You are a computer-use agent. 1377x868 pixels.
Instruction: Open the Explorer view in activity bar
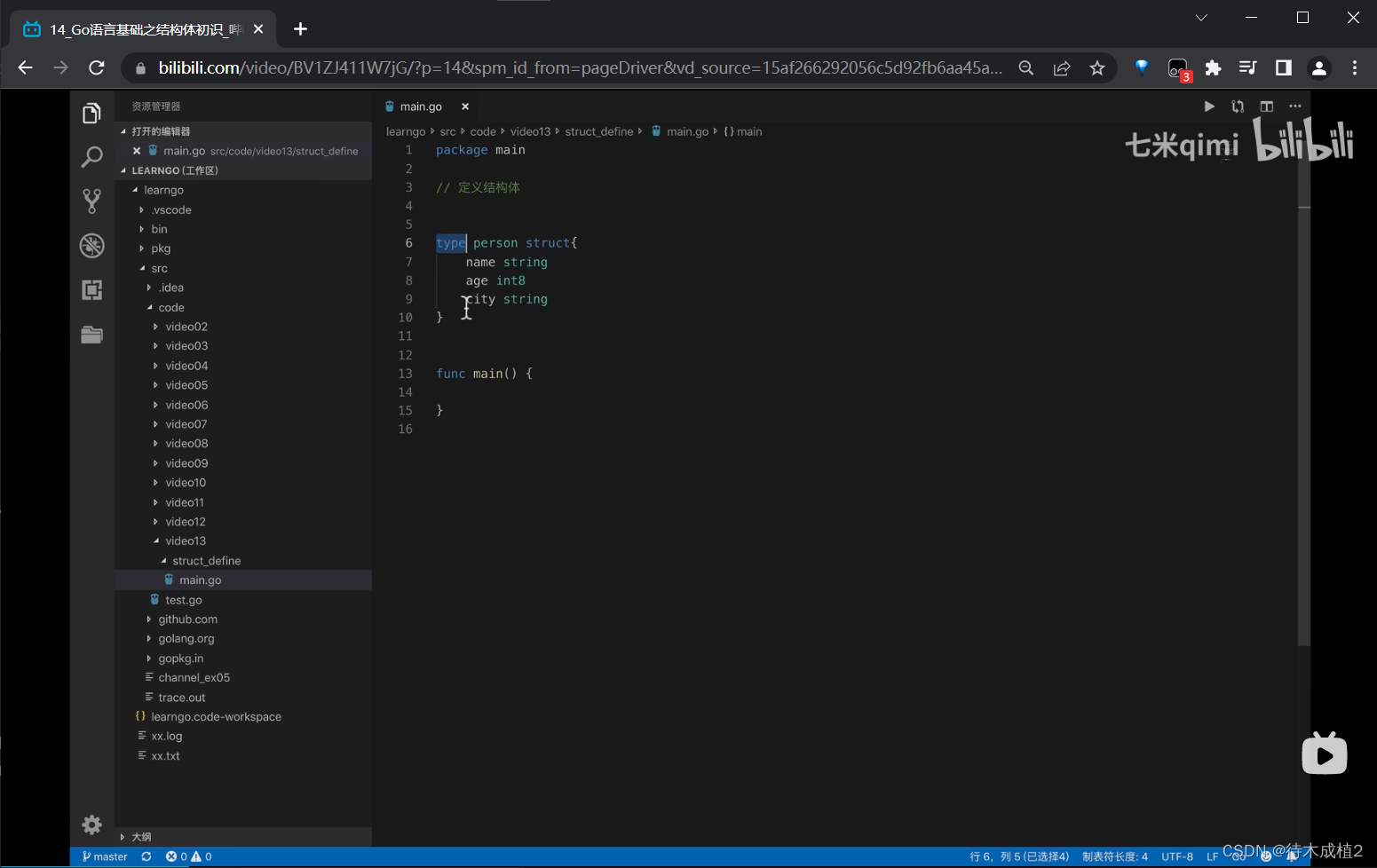(x=91, y=114)
